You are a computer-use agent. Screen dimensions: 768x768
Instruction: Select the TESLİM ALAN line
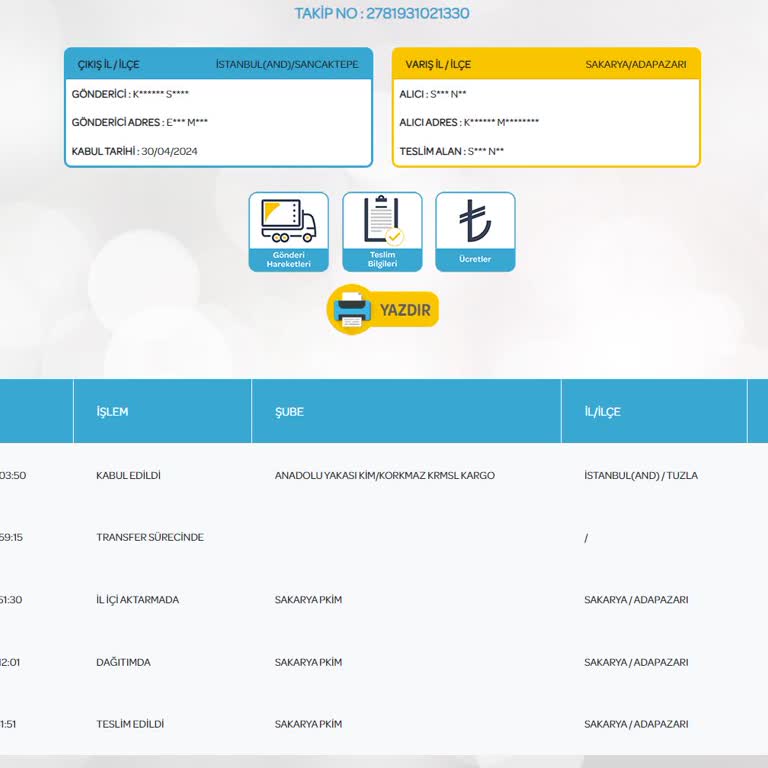(x=452, y=151)
